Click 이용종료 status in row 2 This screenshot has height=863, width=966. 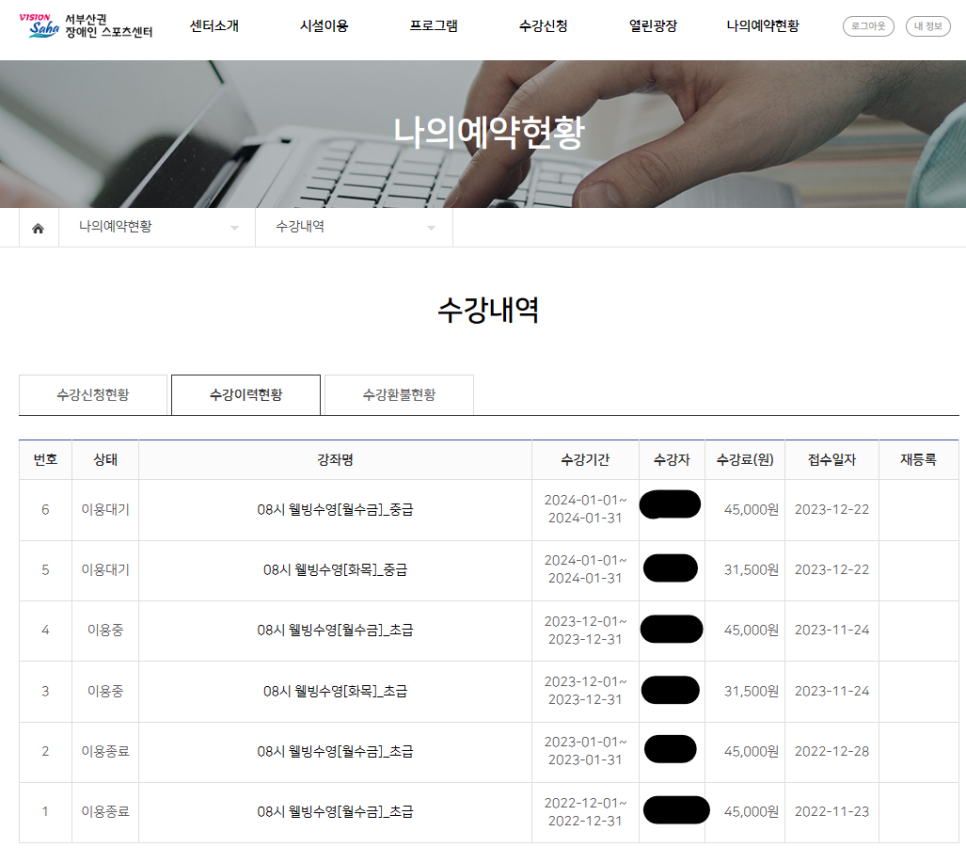click(105, 752)
